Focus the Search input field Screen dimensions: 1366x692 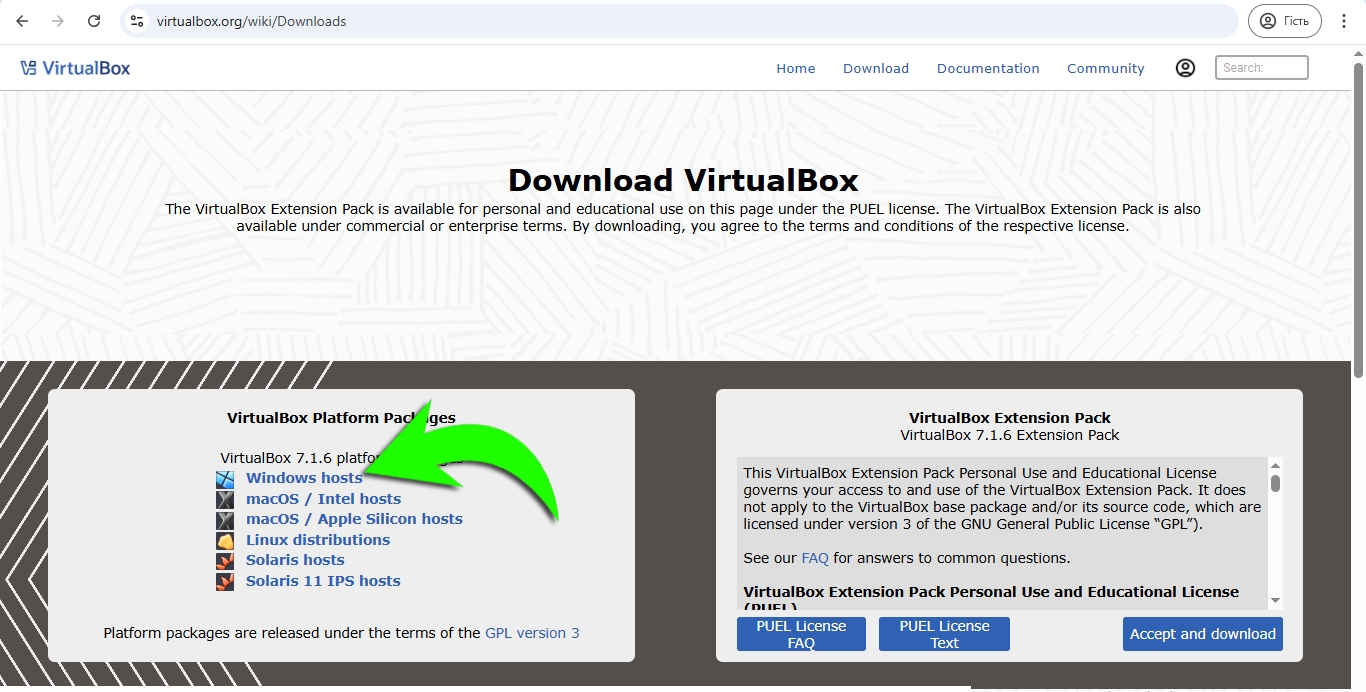click(x=1262, y=68)
